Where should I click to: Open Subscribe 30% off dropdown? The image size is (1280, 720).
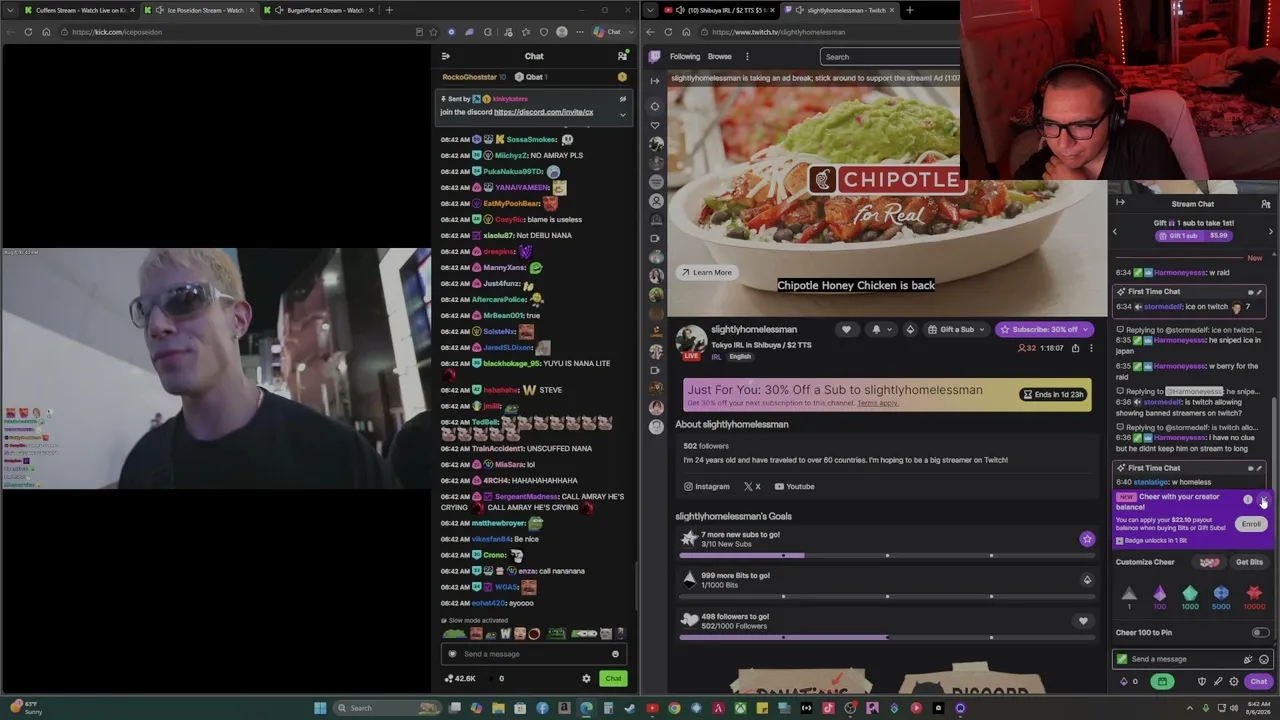coord(1086,330)
